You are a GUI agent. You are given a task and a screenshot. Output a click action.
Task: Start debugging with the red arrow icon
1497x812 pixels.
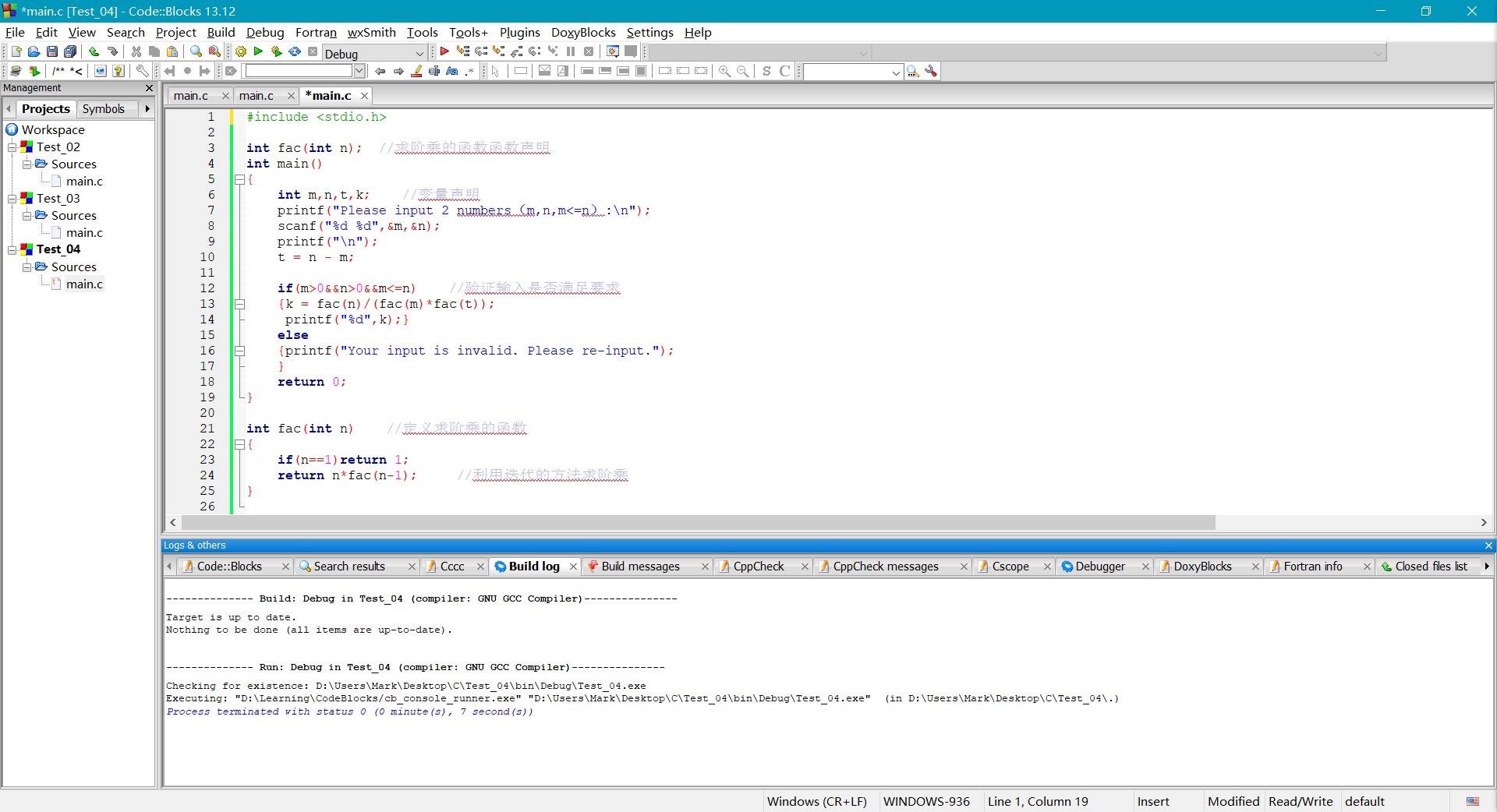click(x=444, y=51)
